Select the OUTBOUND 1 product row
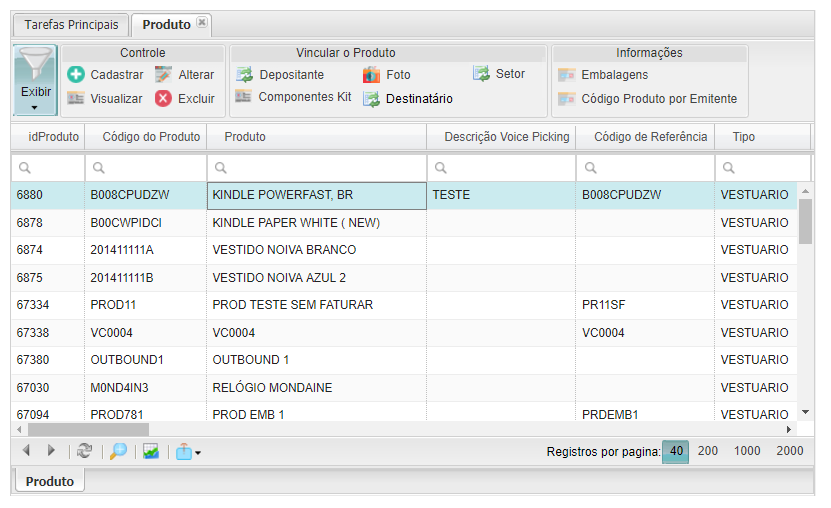831x508 pixels. (404, 360)
